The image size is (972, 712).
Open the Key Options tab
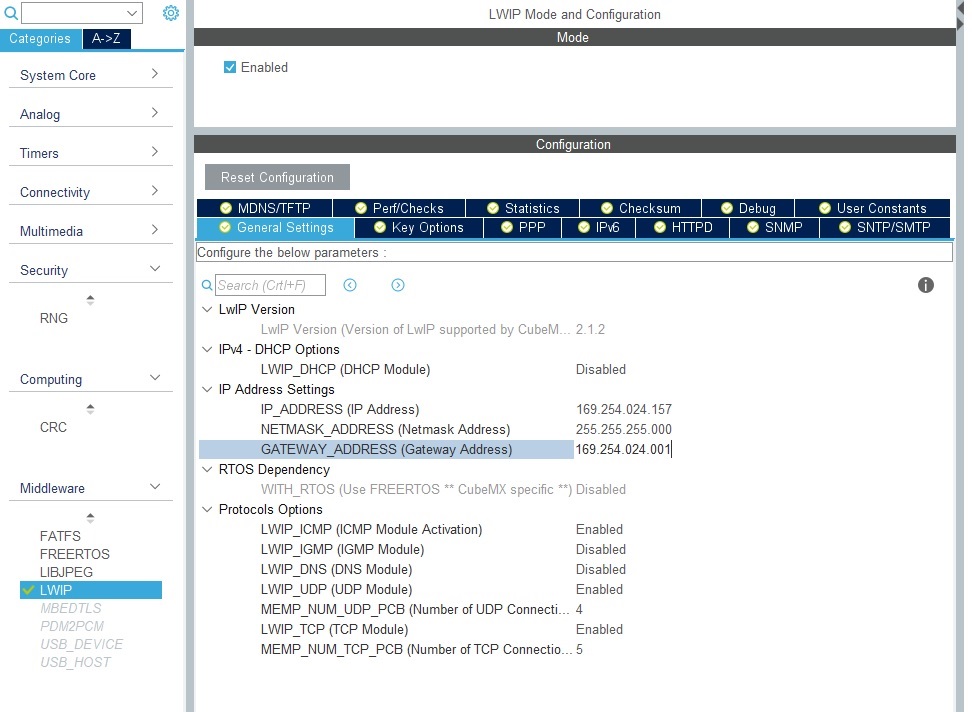coord(418,227)
